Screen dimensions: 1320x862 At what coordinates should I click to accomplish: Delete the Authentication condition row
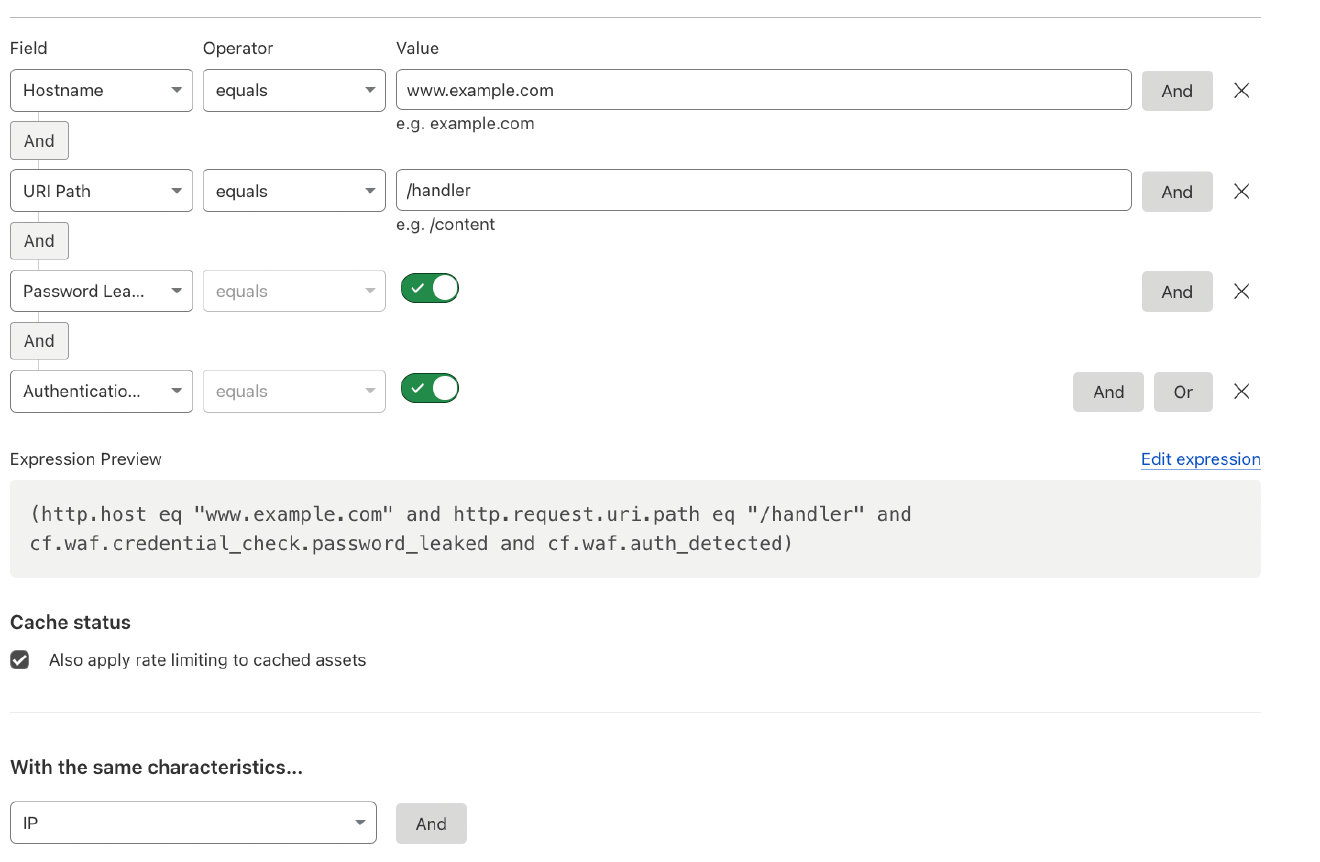[1241, 391]
